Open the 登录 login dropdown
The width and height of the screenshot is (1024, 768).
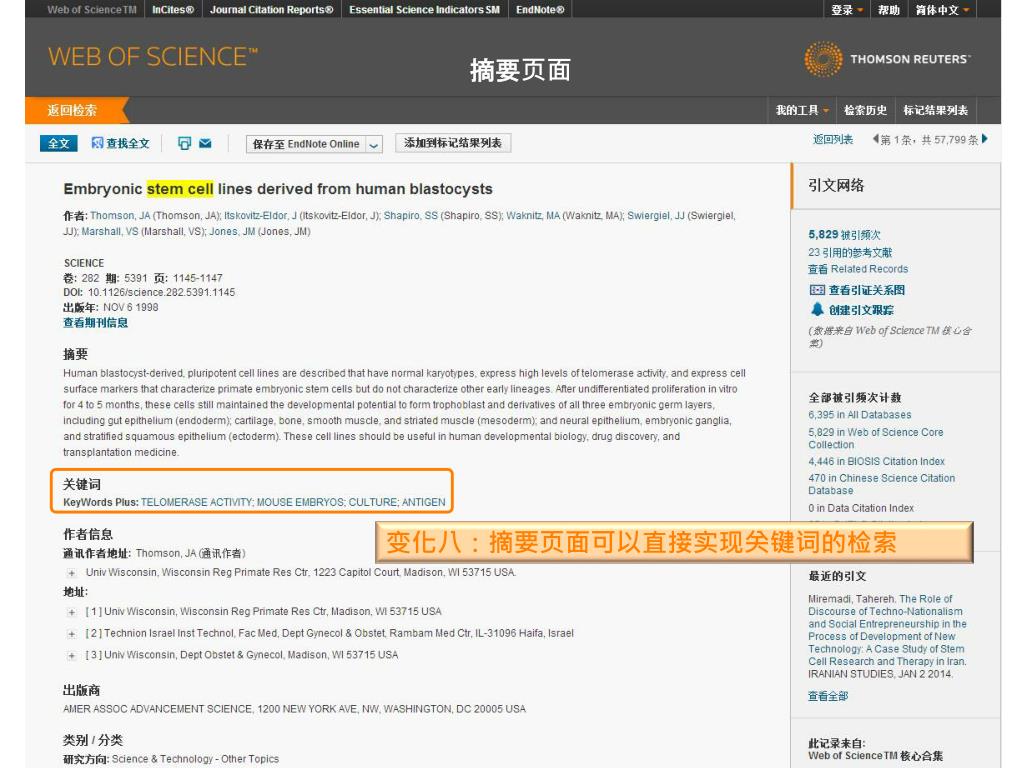(x=847, y=10)
